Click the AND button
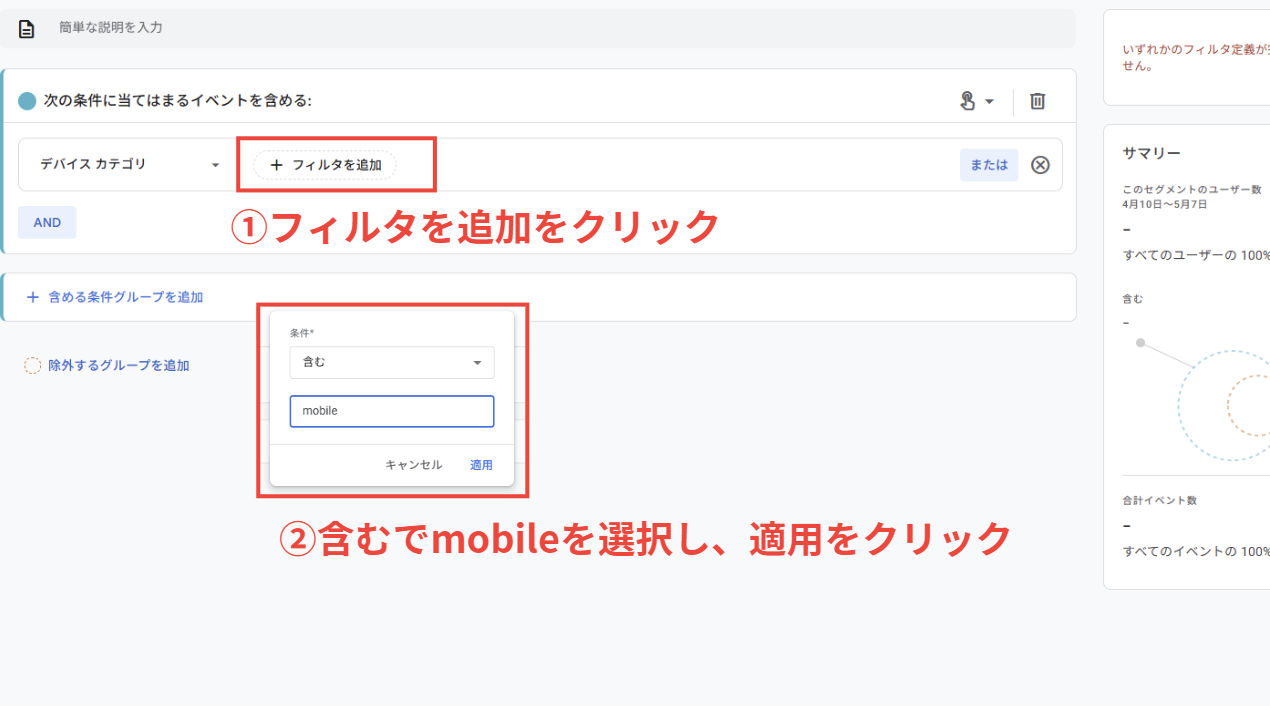The height and width of the screenshot is (706, 1270). (47, 222)
